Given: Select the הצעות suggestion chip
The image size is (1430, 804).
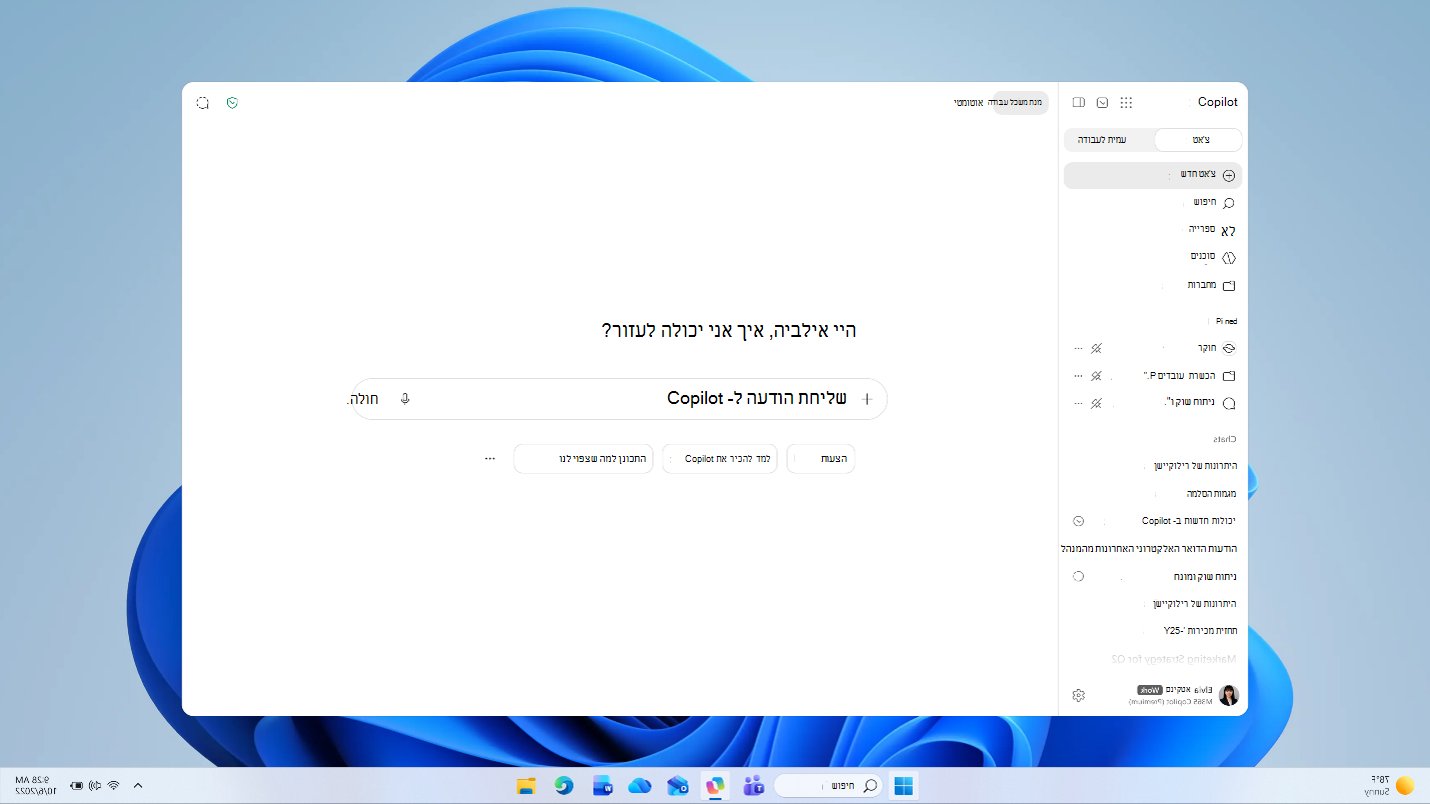Looking at the screenshot, I should [x=821, y=459].
